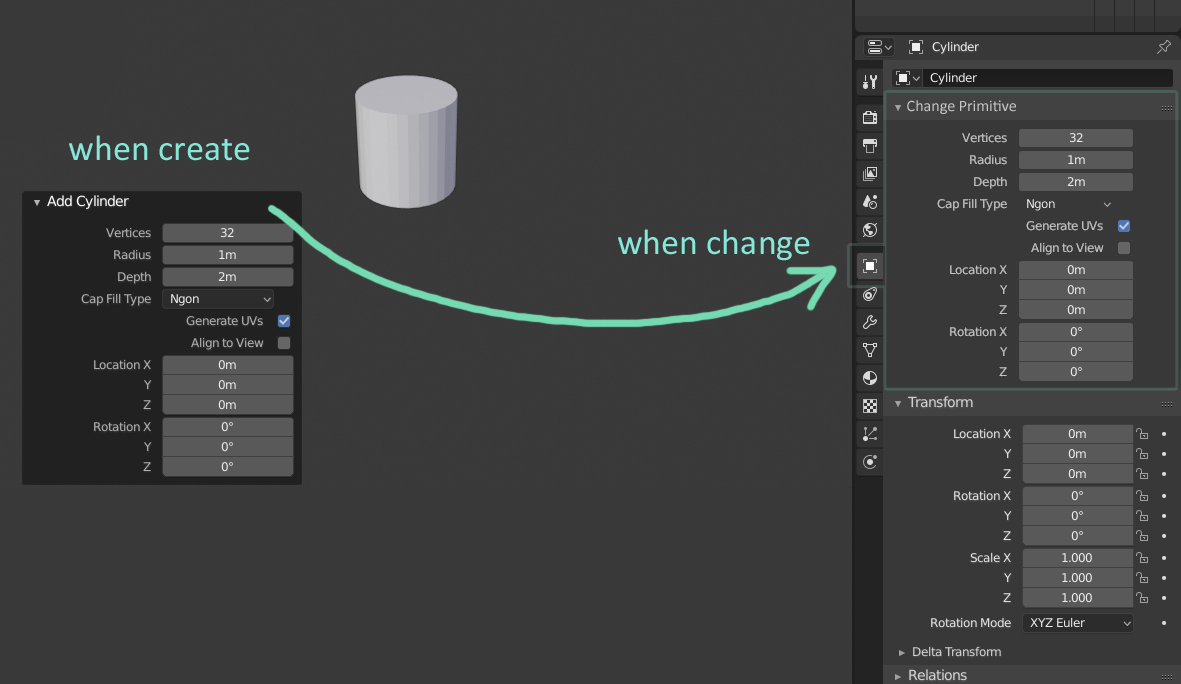This screenshot has width=1181, height=684.
Task: Expand the Relations panel
Action: click(898, 676)
